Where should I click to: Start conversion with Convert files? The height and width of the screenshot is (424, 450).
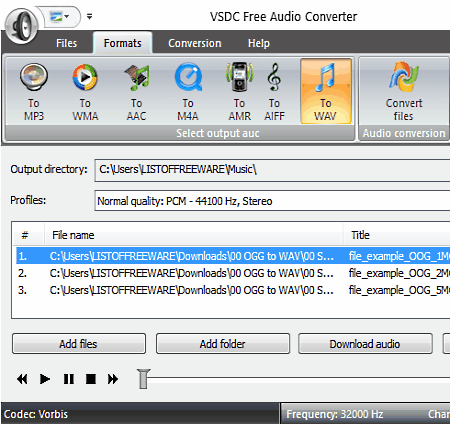tap(404, 92)
